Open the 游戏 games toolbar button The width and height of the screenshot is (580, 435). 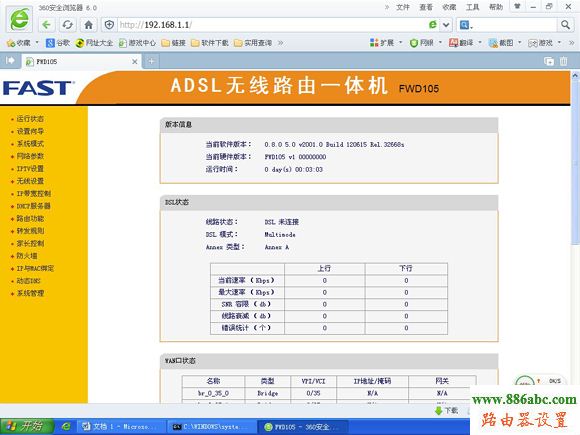[x=540, y=43]
